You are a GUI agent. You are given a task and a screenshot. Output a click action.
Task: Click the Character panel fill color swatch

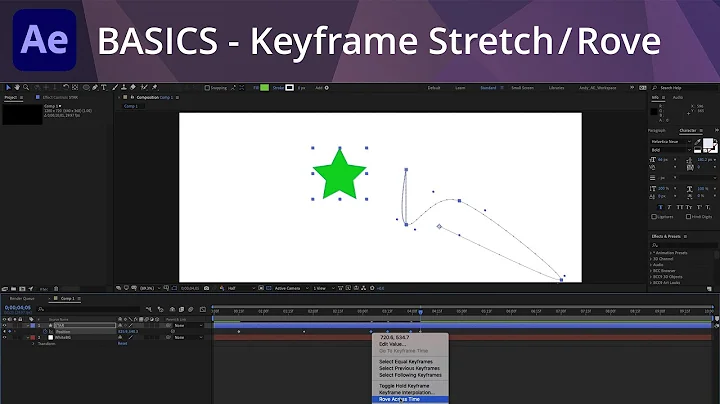708,144
